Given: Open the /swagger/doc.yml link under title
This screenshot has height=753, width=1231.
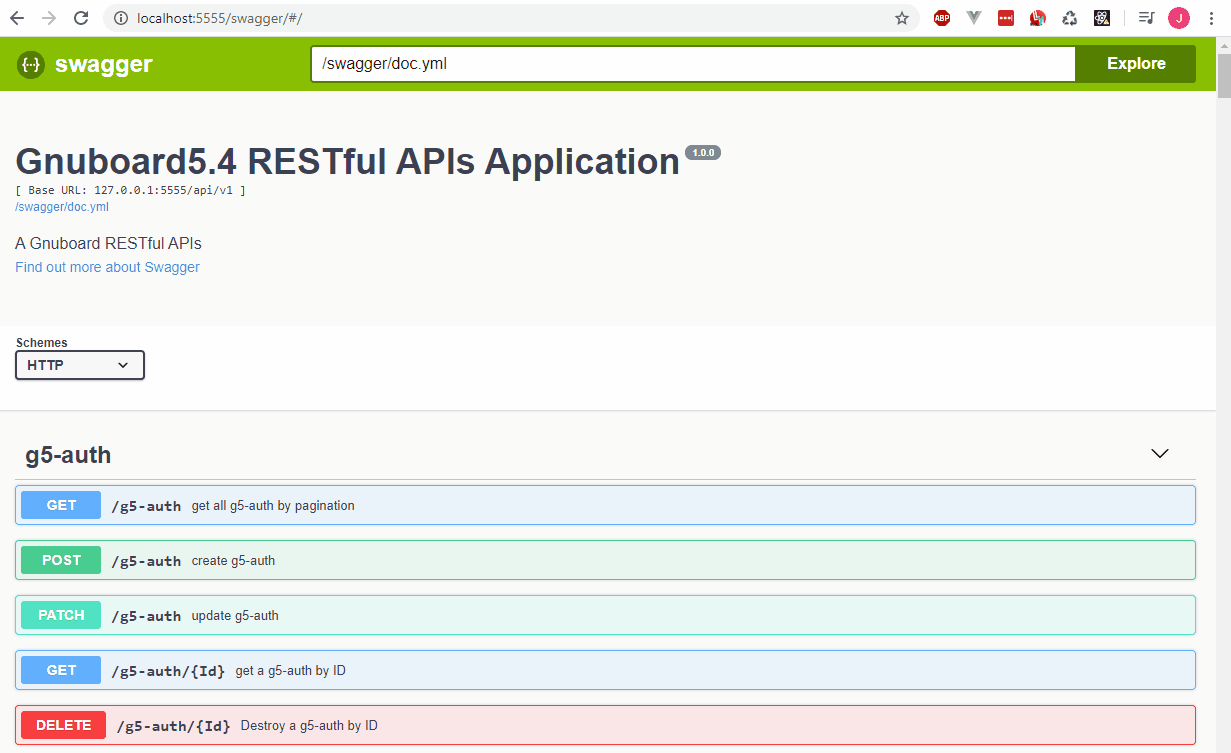Looking at the screenshot, I should [x=62, y=207].
